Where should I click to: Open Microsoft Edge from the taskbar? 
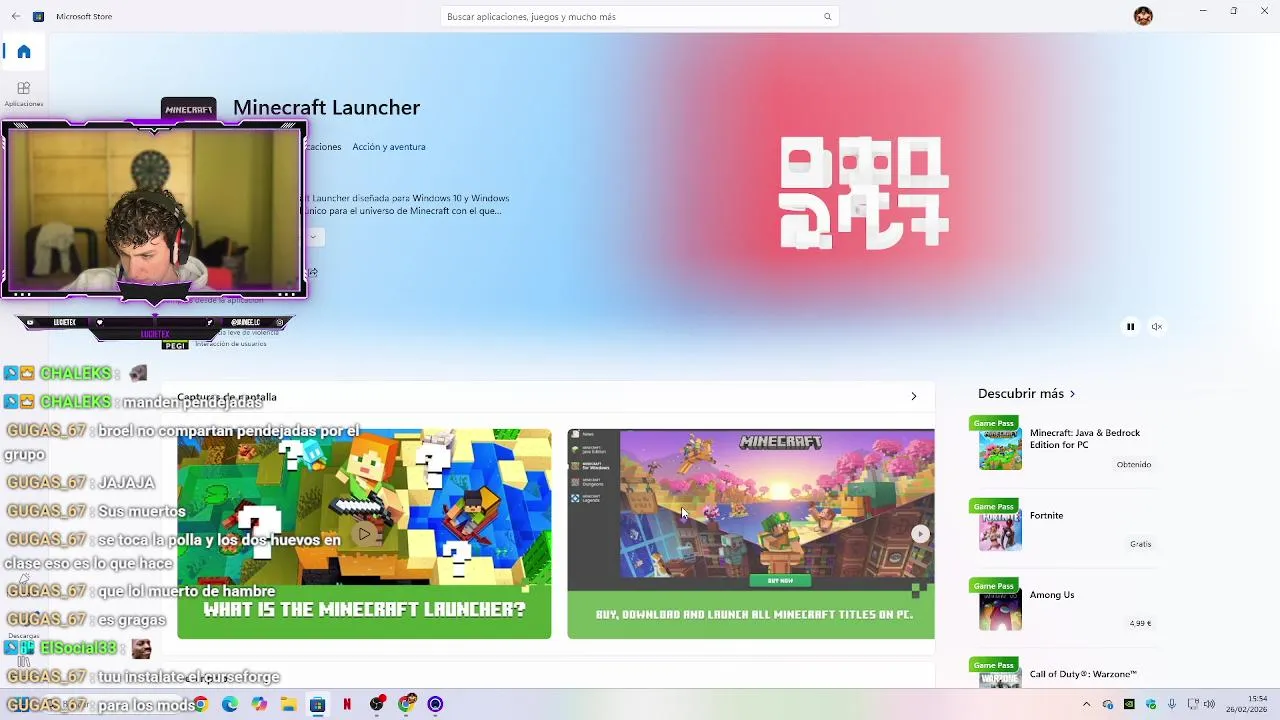point(230,704)
